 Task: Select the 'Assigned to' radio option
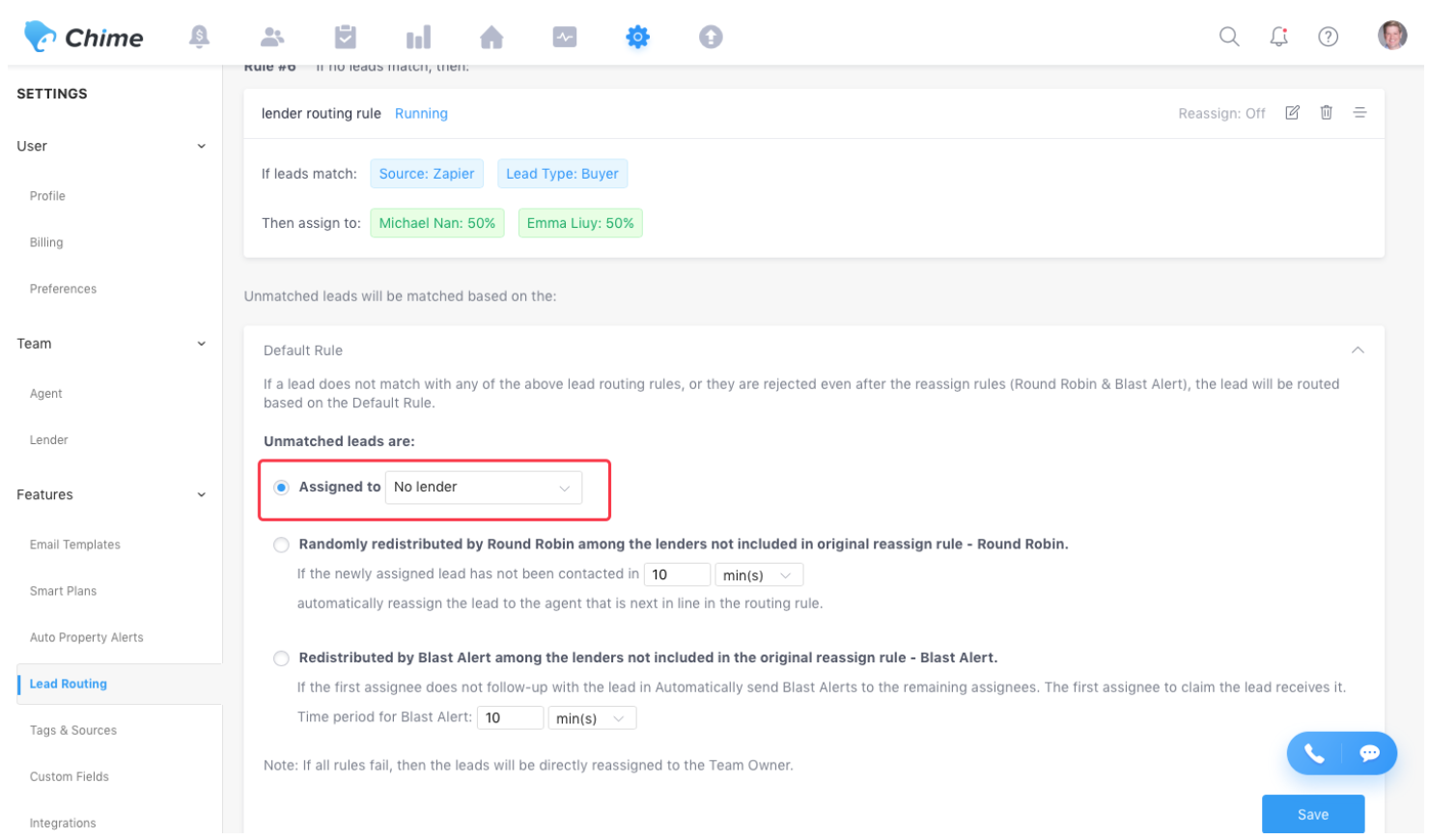[281, 488]
